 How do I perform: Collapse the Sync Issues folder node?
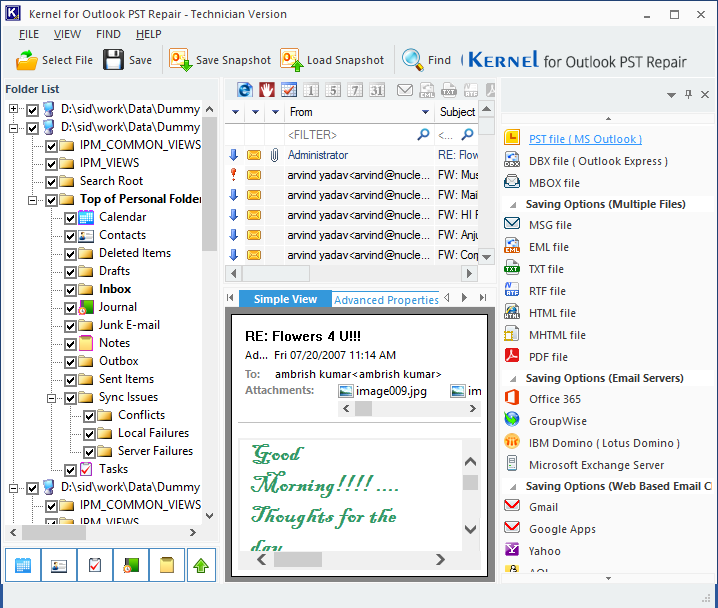(51, 398)
